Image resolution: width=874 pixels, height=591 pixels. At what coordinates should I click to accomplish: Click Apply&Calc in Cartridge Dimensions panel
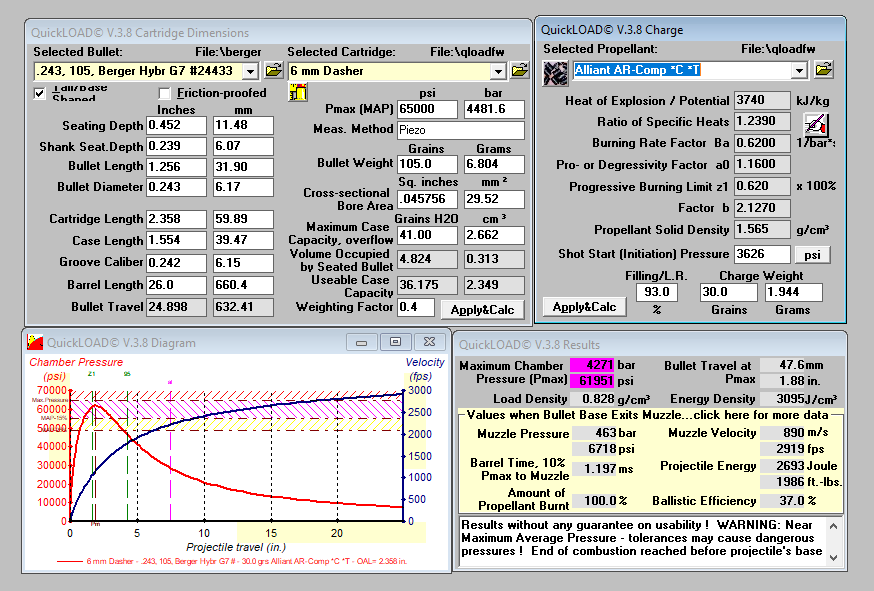[x=482, y=309]
